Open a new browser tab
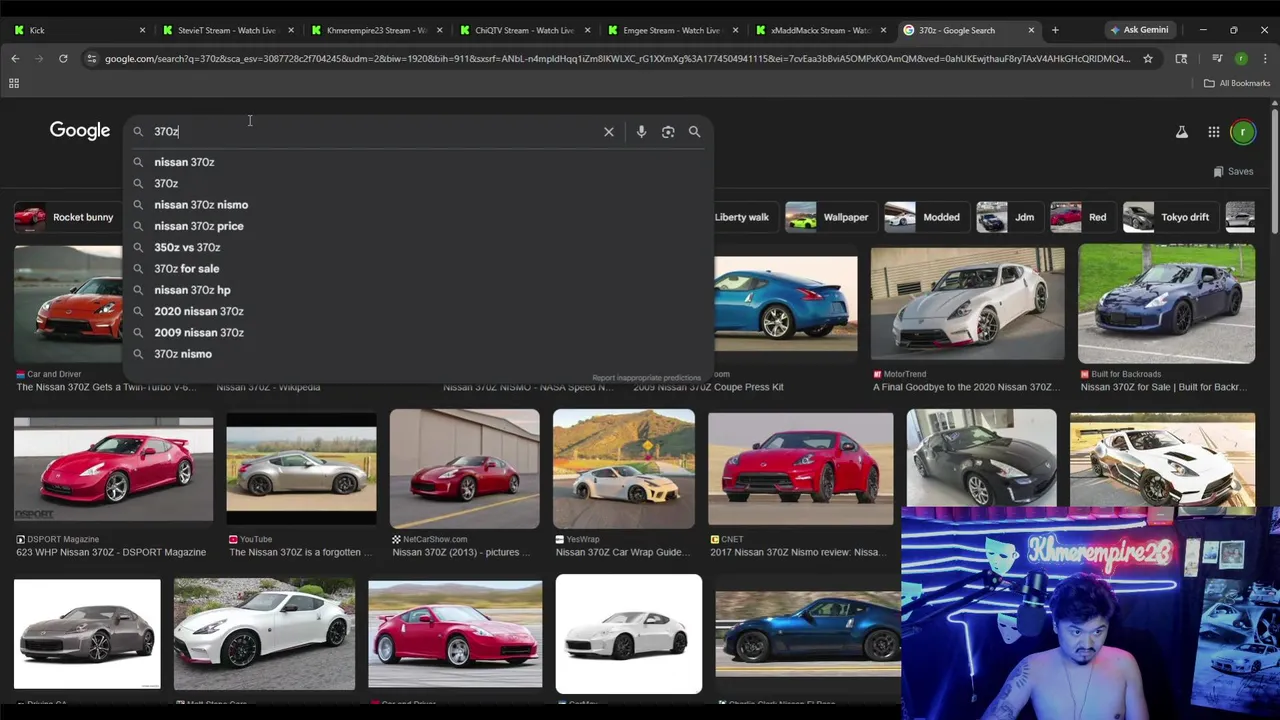This screenshot has height=720, width=1280. click(1055, 30)
